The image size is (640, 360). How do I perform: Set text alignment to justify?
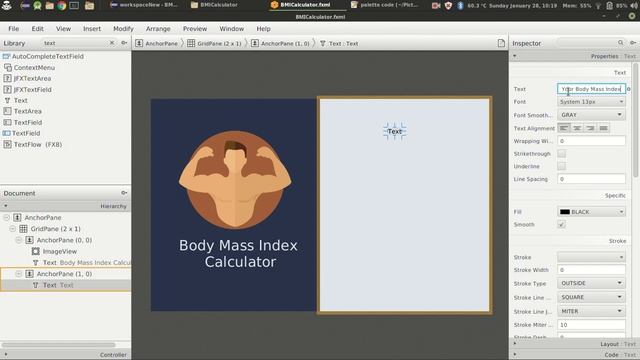coord(604,128)
